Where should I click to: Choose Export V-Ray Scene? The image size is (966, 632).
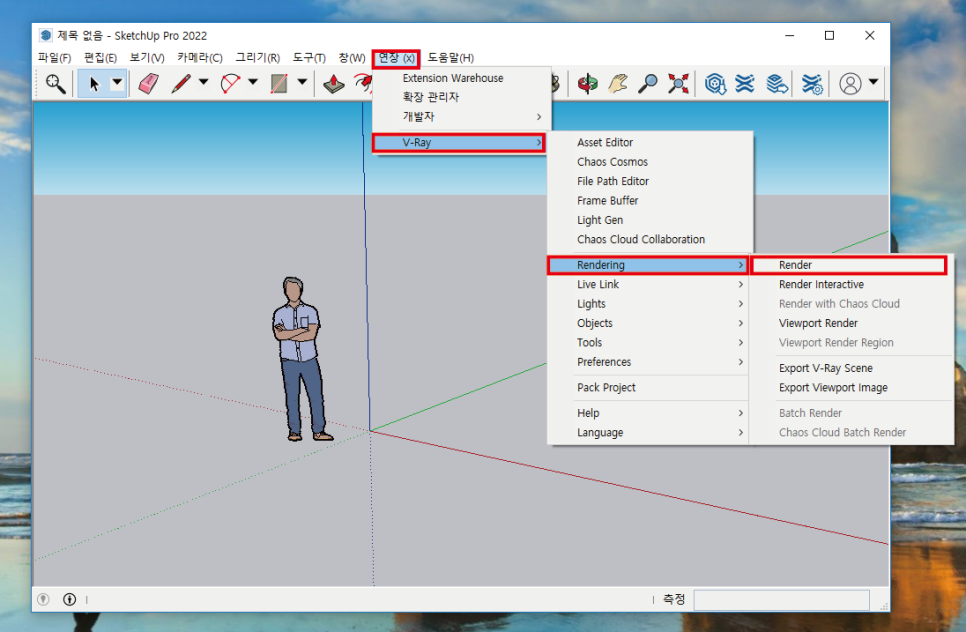(851, 368)
